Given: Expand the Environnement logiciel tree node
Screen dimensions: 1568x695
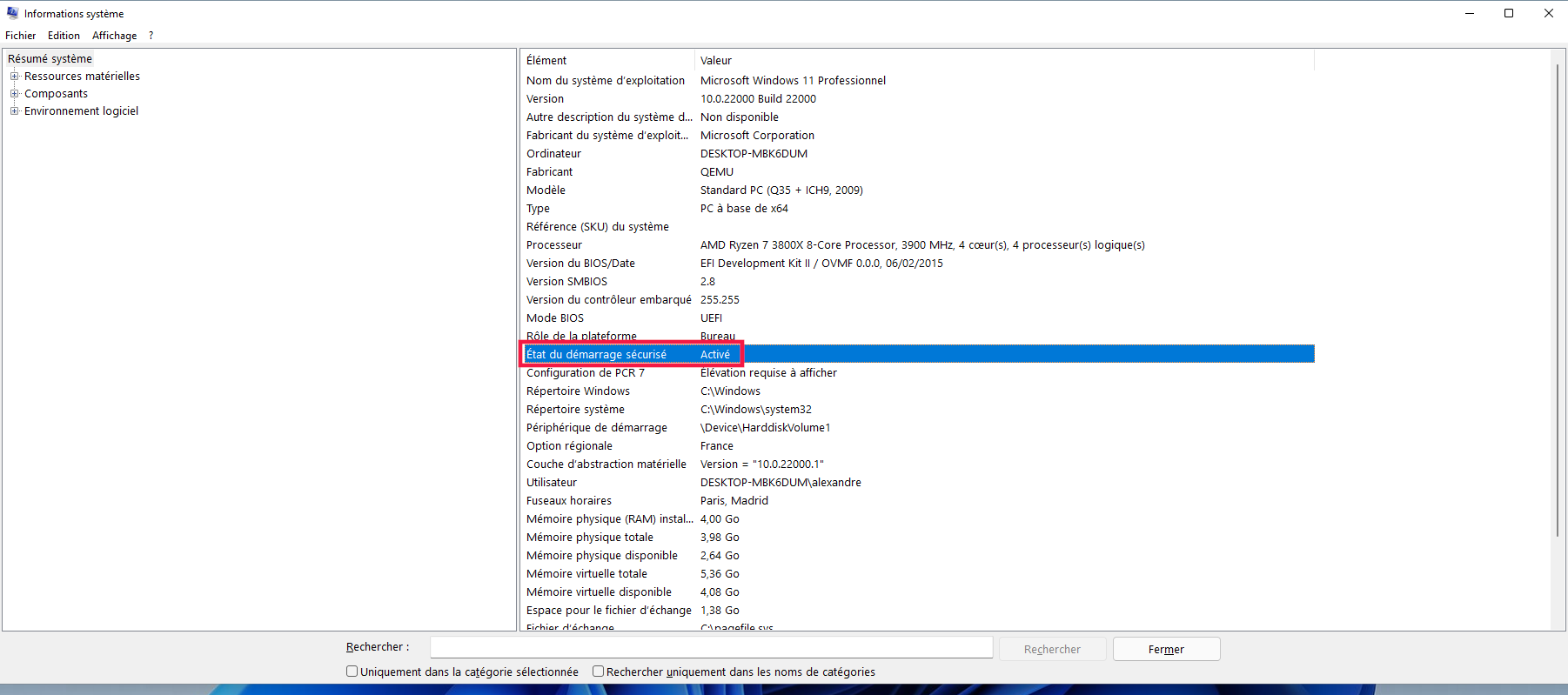Looking at the screenshot, I should coord(14,111).
